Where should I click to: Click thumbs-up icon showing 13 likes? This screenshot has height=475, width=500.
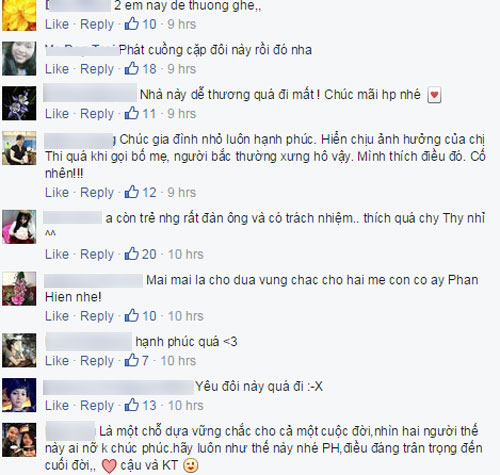click(x=132, y=405)
